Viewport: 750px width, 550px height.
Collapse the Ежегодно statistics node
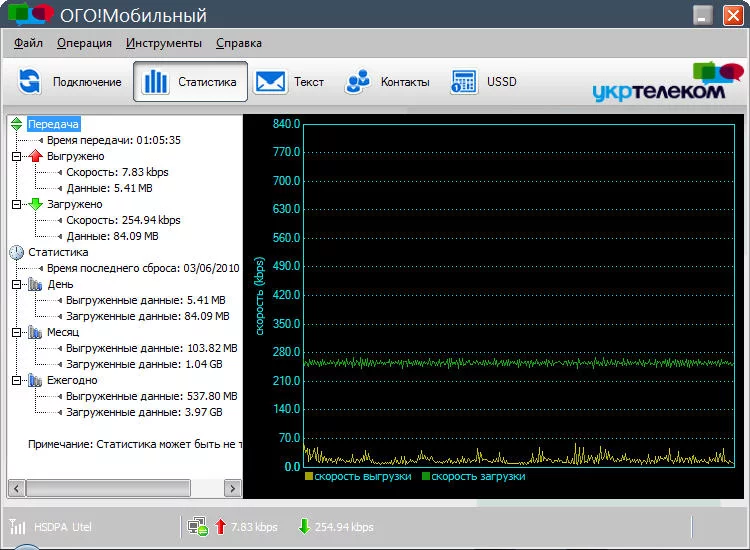(x=16, y=380)
